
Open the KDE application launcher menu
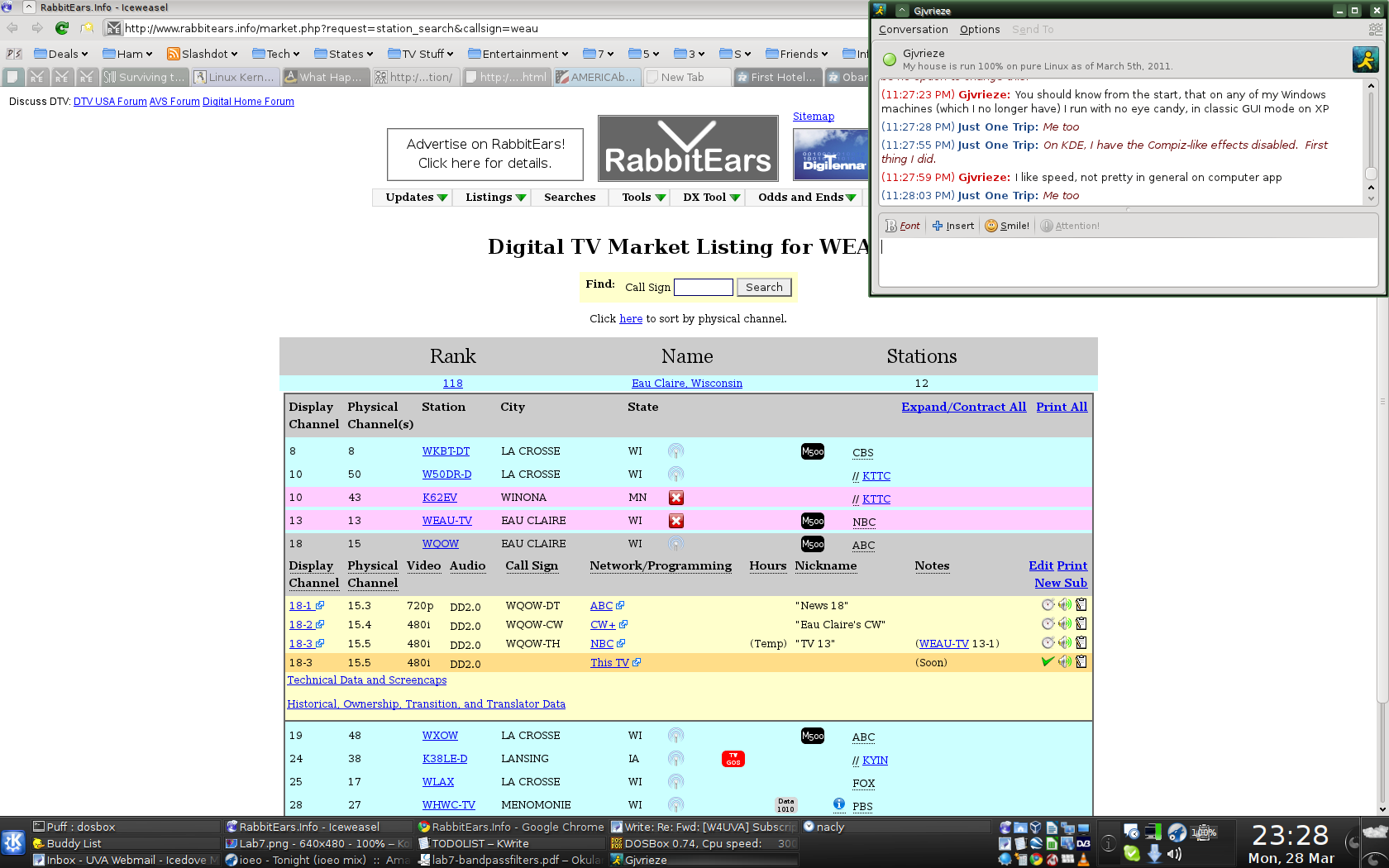[13, 842]
